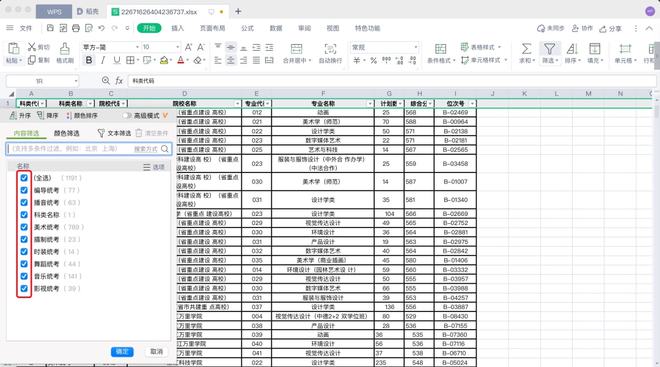Uncheck the 美术统考 filter checkbox

[24, 227]
